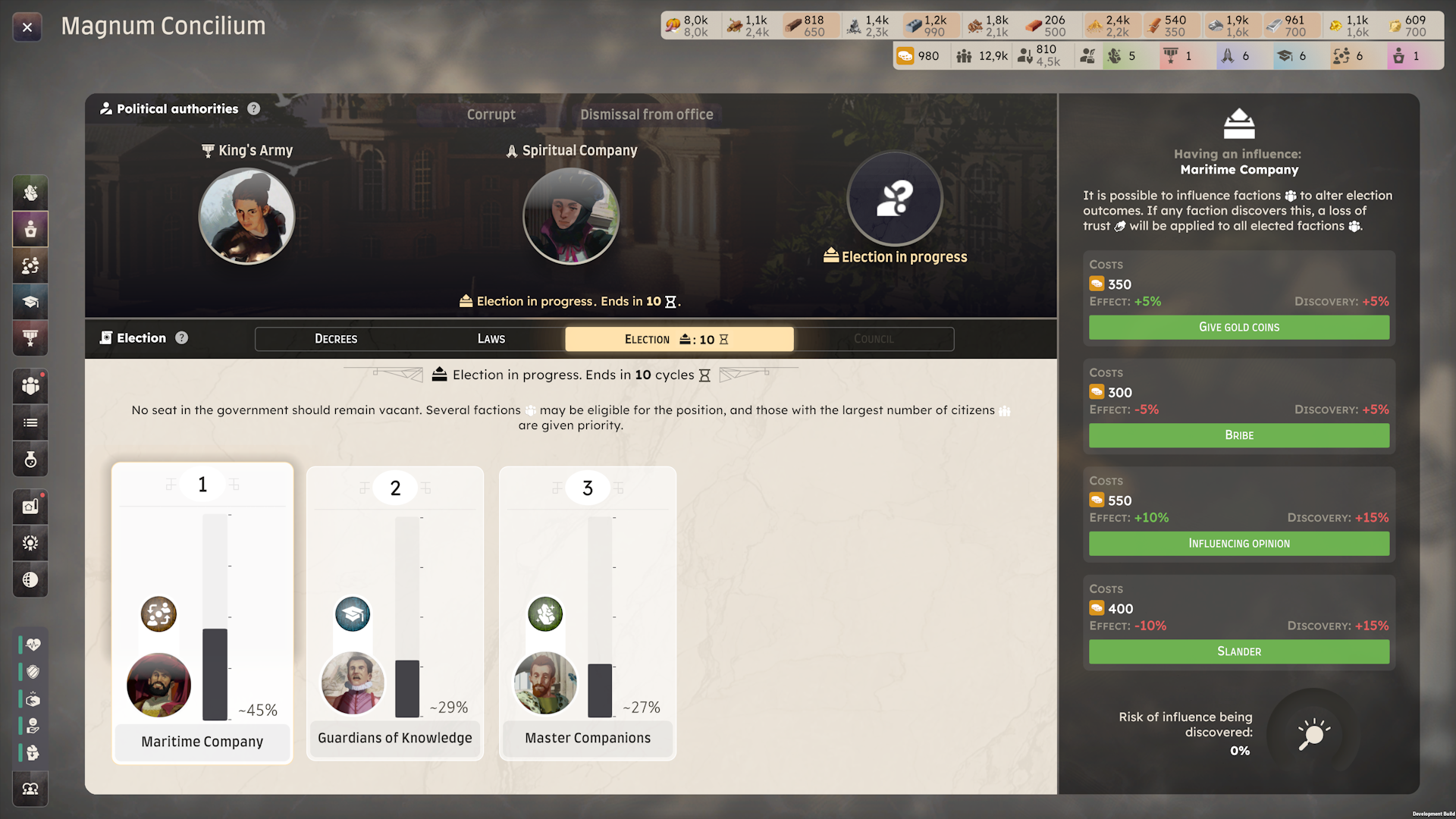Click the King's Army leader portrait
1456x819 pixels.
coord(246,216)
